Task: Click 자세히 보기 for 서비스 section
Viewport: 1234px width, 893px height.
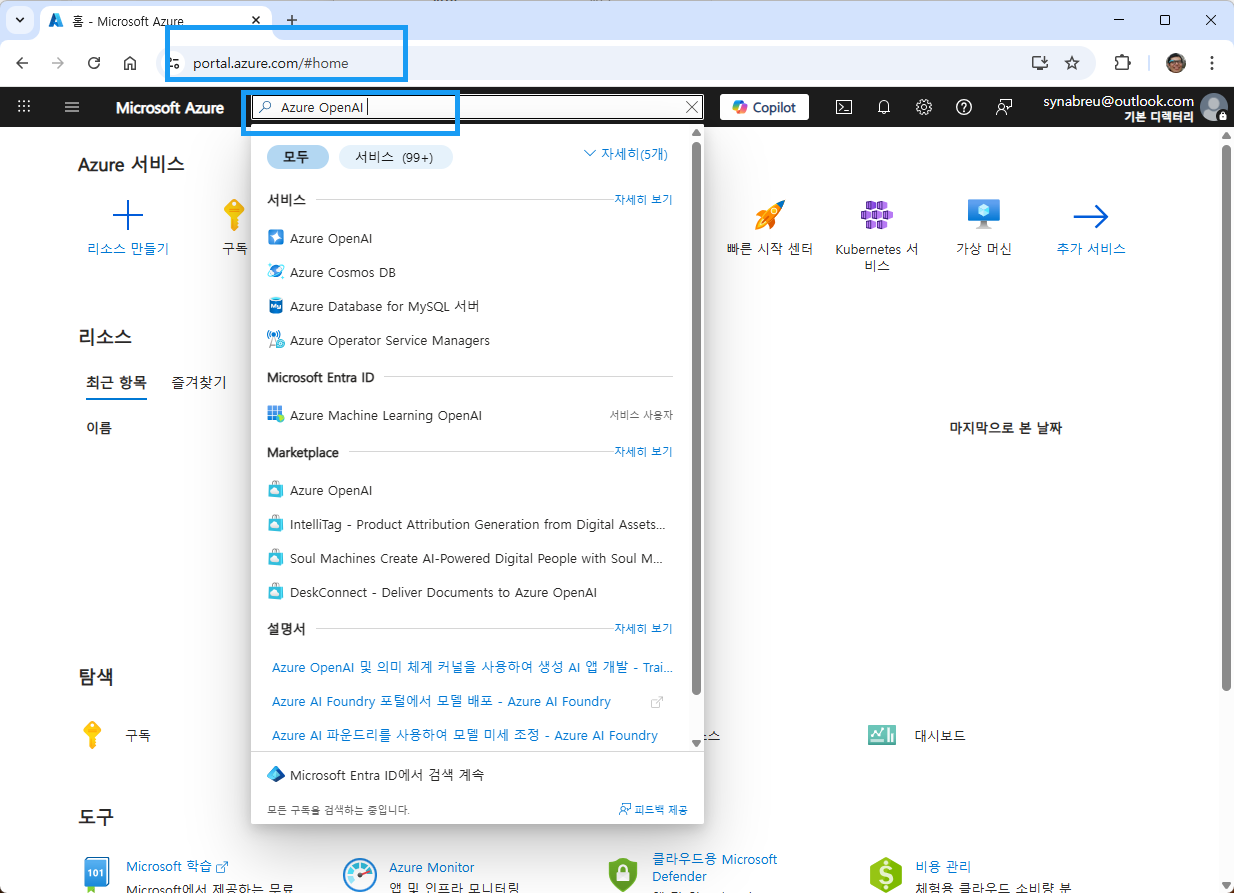Action: click(643, 200)
